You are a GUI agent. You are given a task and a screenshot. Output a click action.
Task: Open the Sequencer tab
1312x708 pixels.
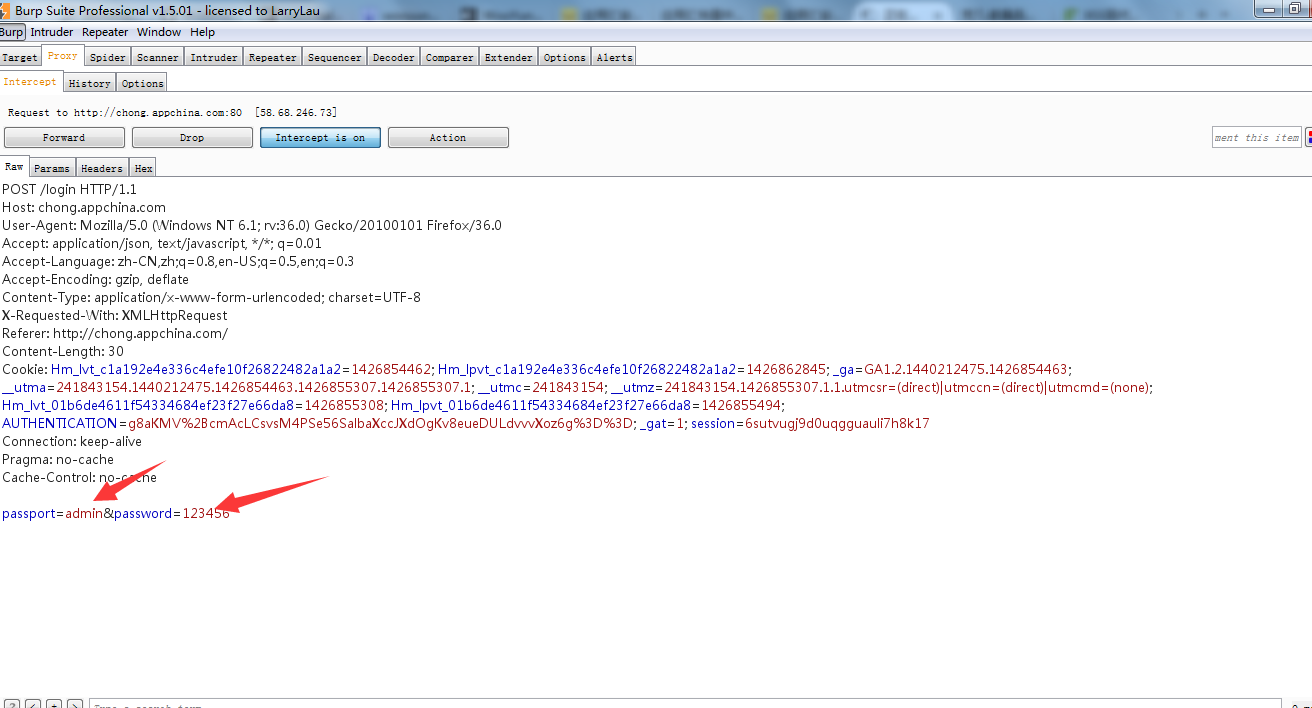(335, 57)
